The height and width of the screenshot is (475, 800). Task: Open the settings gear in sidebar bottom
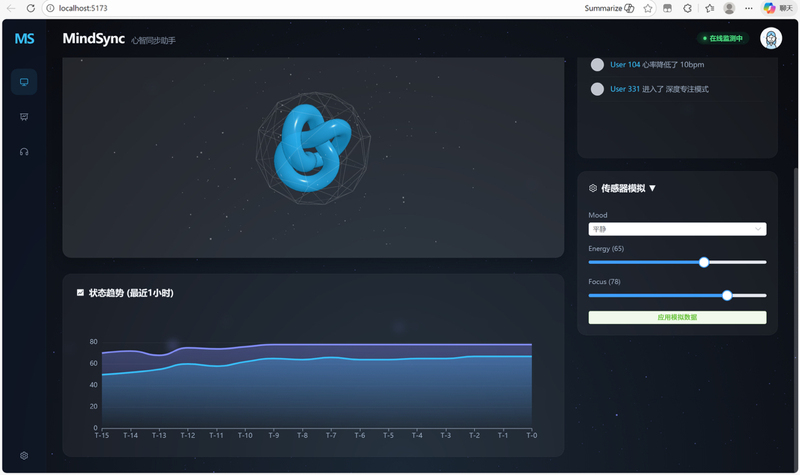24,456
